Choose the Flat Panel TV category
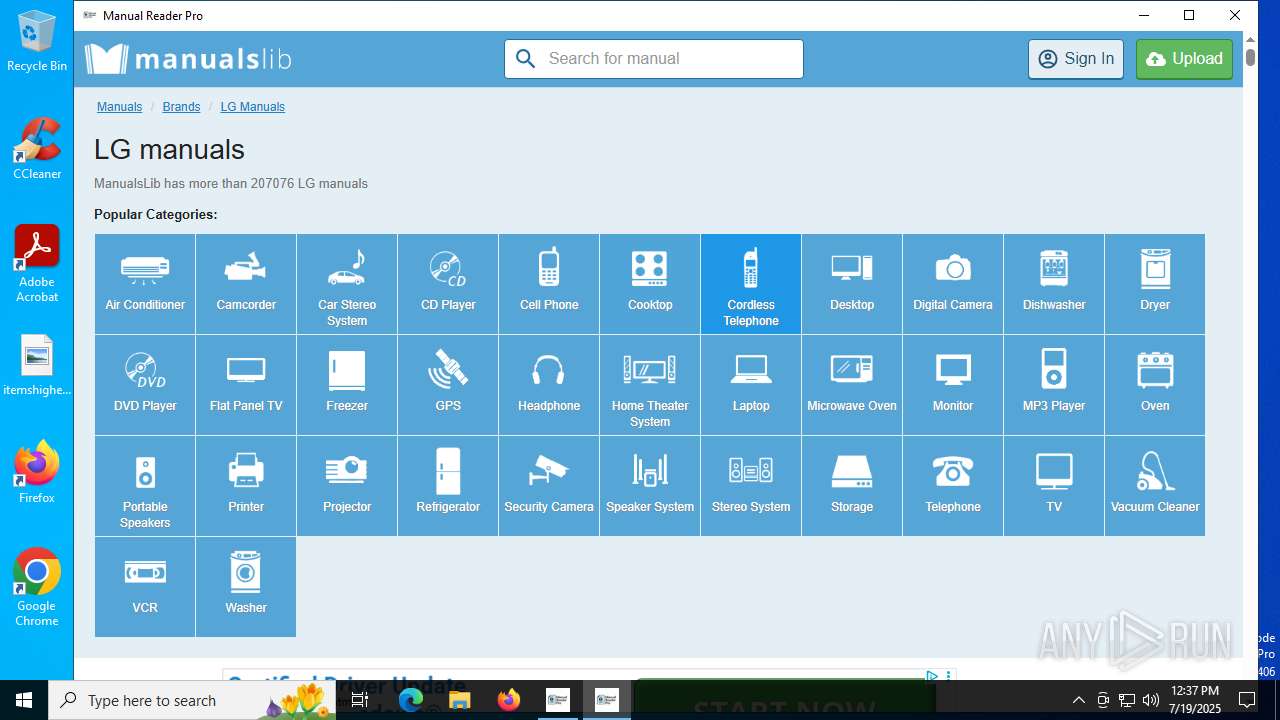The height and width of the screenshot is (720, 1280). pyautogui.click(x=246, y=385)
